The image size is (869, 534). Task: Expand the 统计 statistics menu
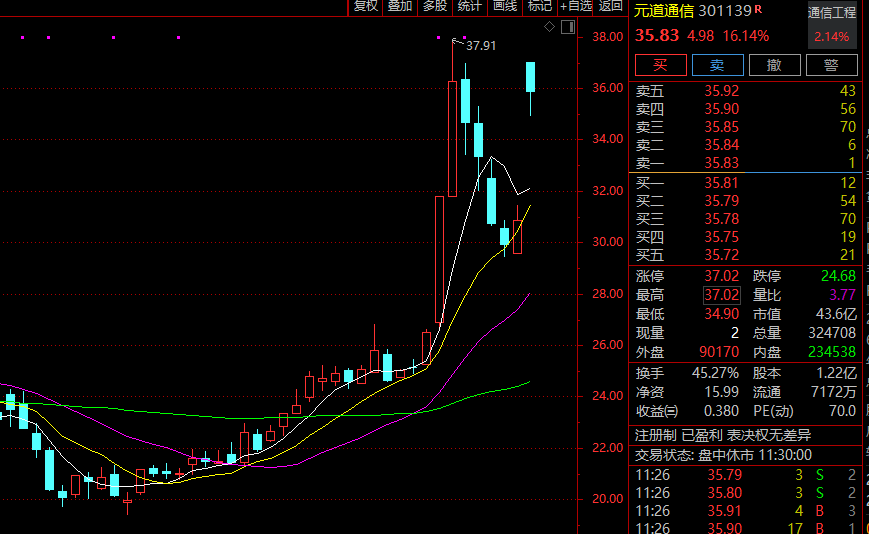[x=469, y=6]
